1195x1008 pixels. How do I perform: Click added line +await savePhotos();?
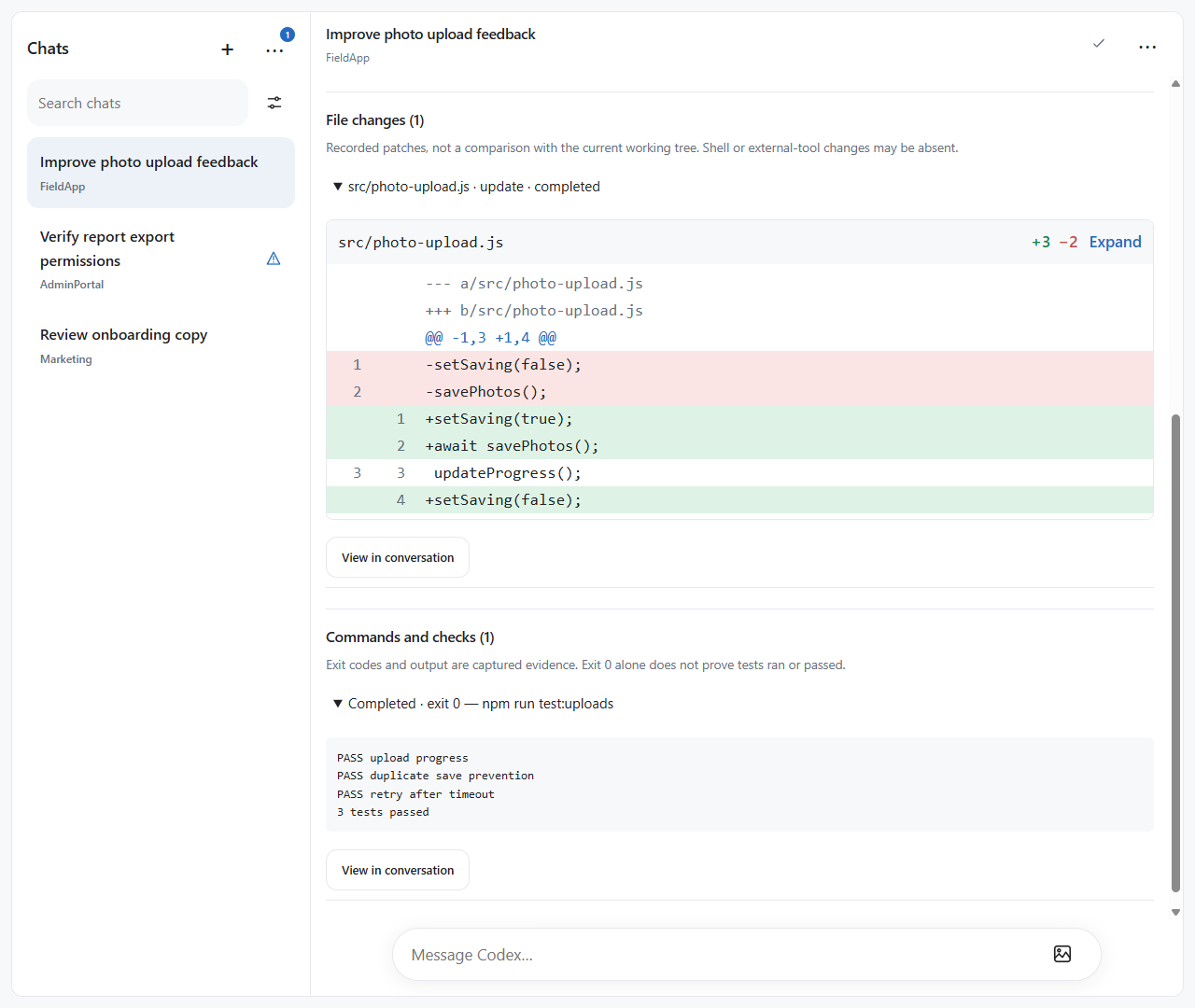[739, 446]
